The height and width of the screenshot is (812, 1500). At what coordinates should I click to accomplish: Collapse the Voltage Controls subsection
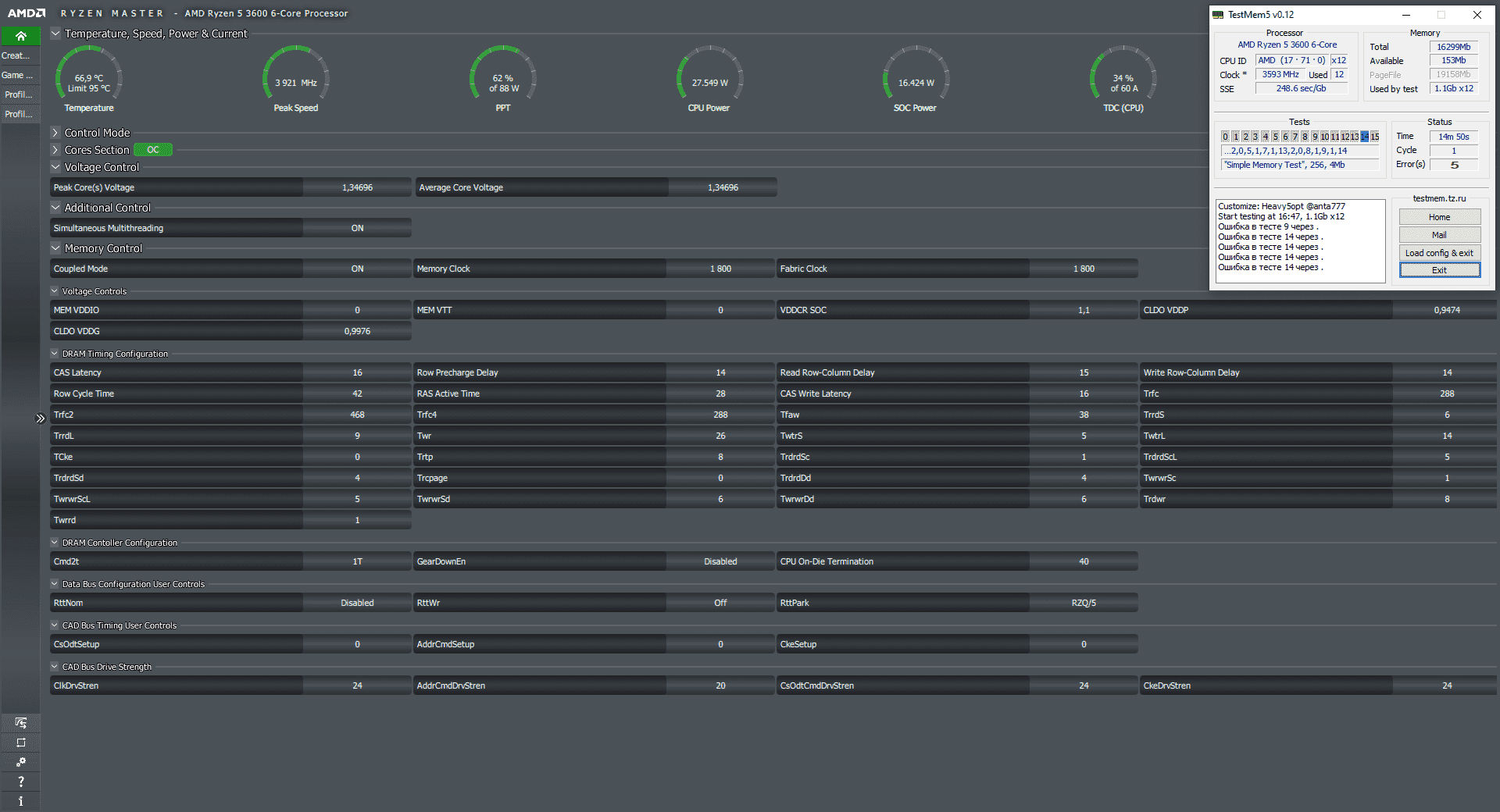point(55,291)
